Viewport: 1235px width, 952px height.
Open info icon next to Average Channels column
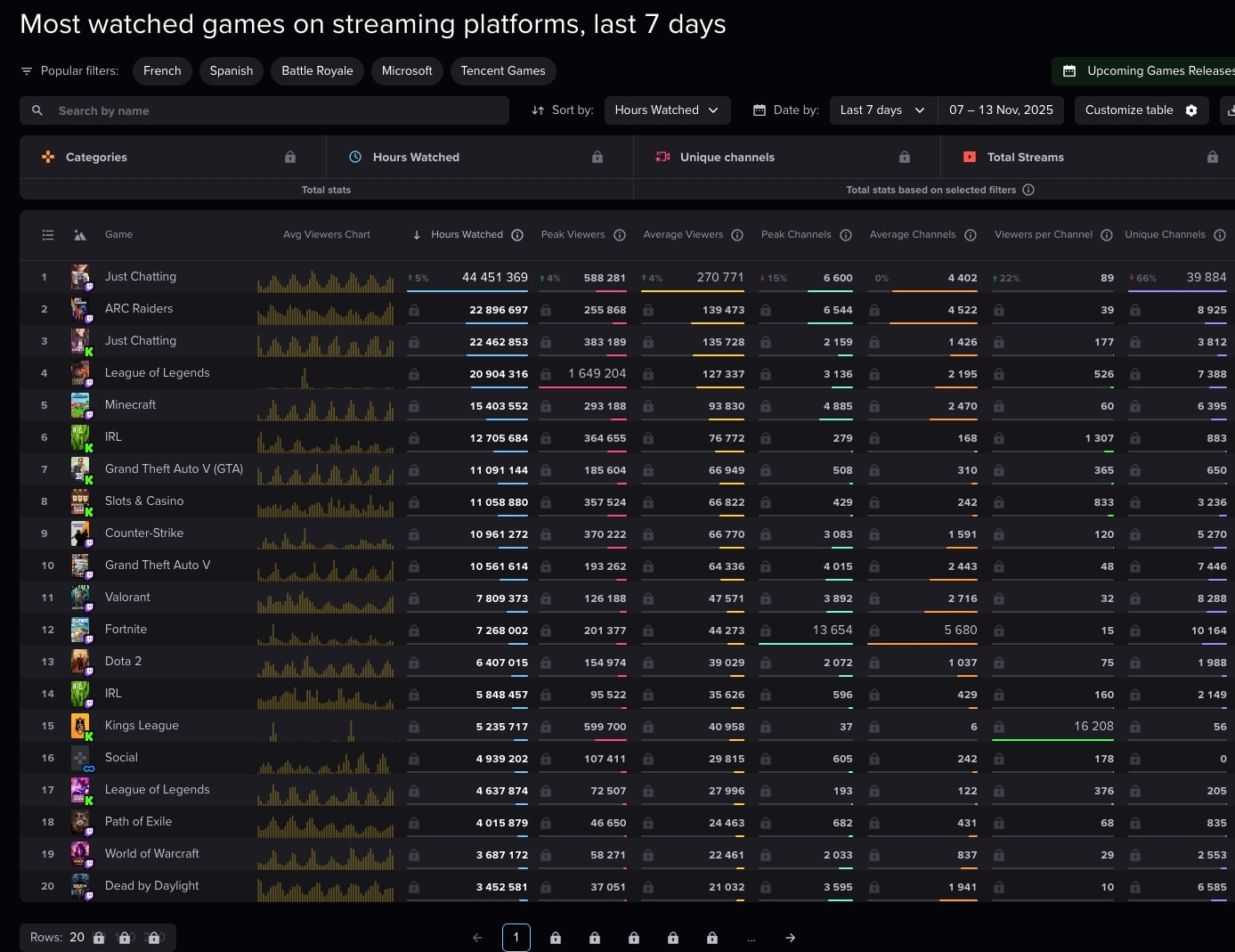pos(971,235)
